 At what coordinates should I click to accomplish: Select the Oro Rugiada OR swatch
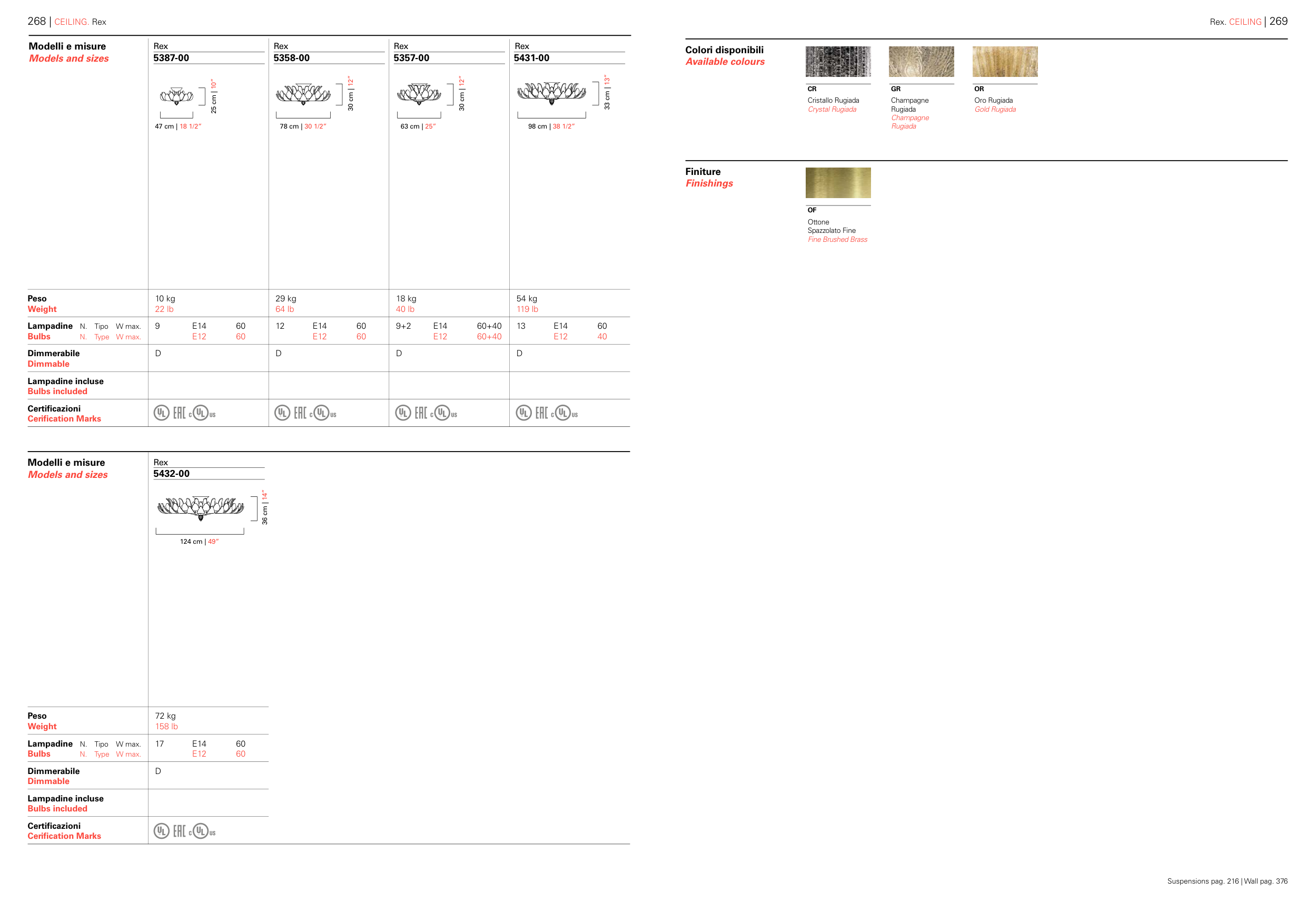pyautogui.click(x=1005, y=62)
